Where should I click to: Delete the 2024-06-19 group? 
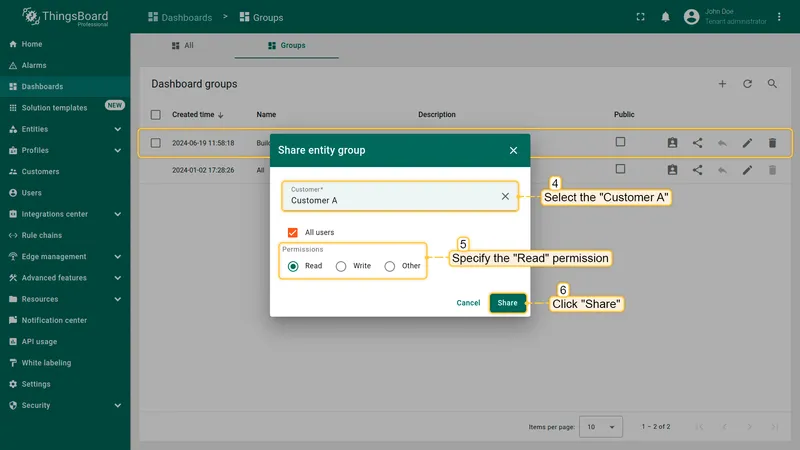click(772, 143)
